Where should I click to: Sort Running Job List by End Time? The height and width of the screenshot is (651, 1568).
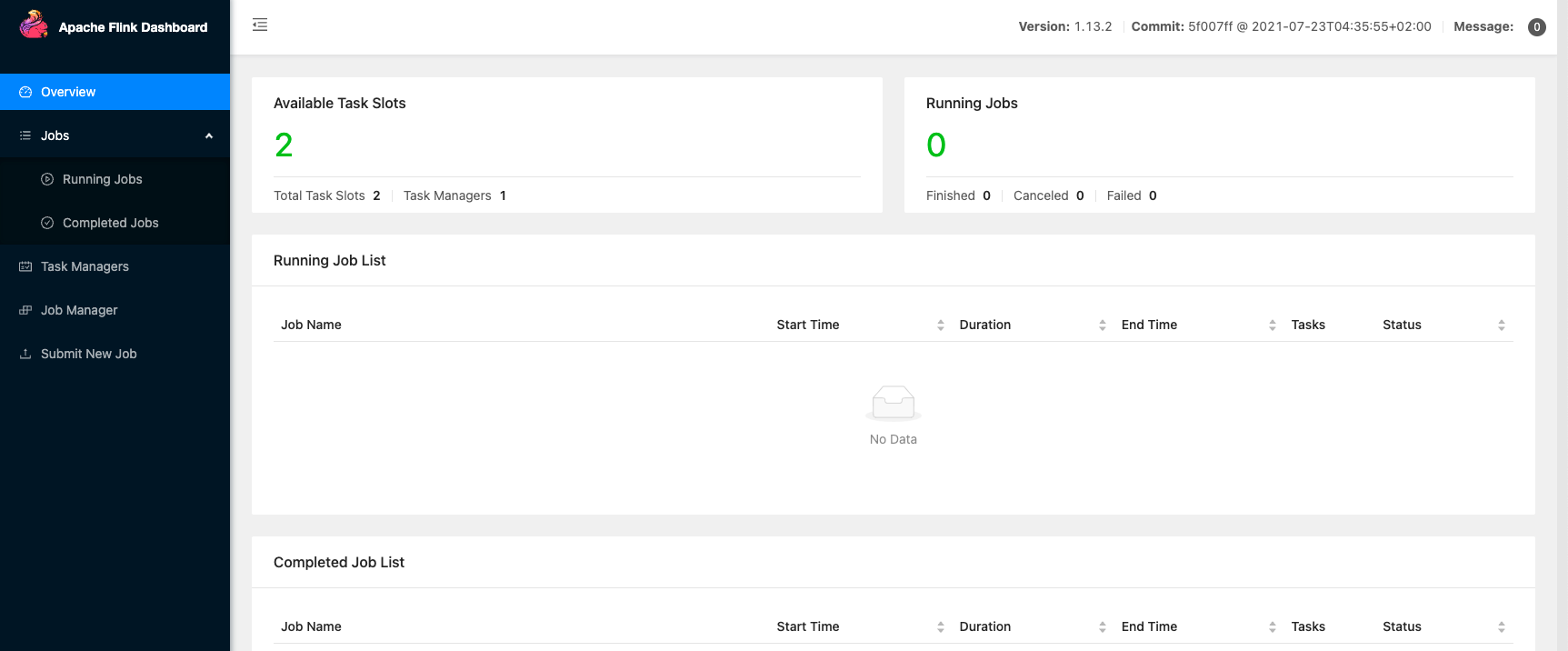click(x=1273, y=325)
